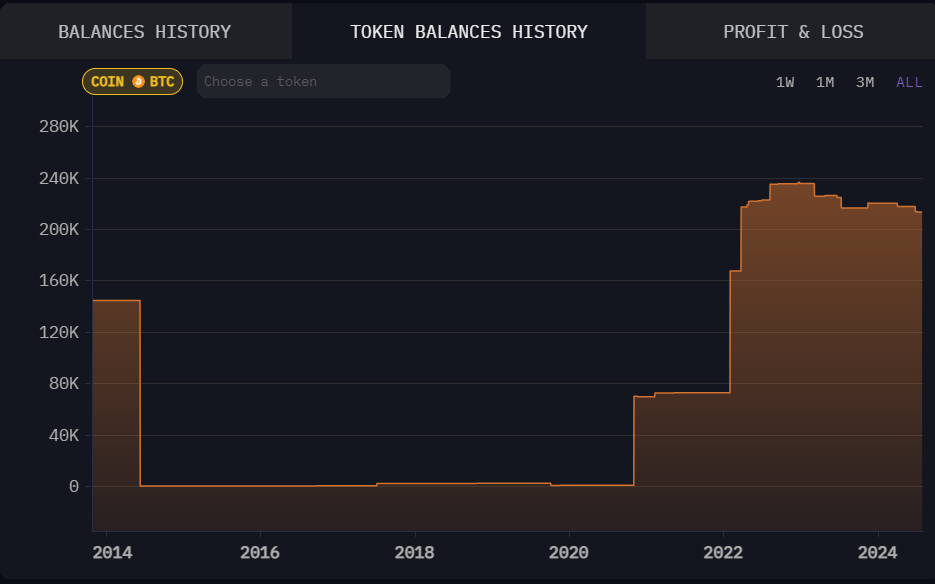Click the 2014 x-axis label

tap(112, 553)
